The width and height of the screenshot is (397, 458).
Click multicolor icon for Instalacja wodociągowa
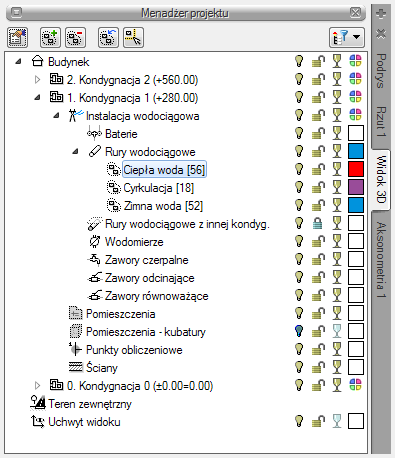[x=356, y=115]
